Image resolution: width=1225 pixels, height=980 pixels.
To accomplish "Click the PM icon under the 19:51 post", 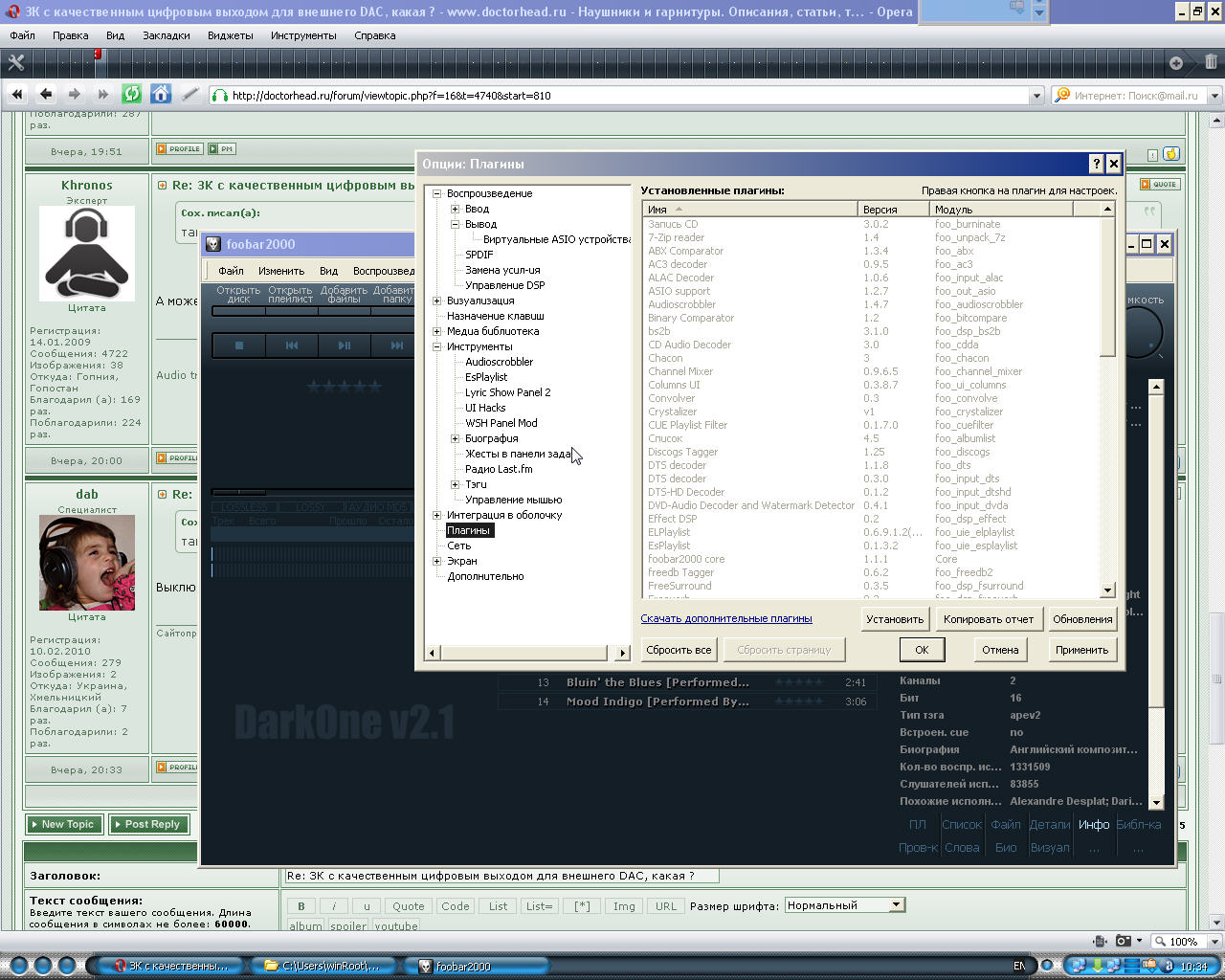I will point(222,149).
